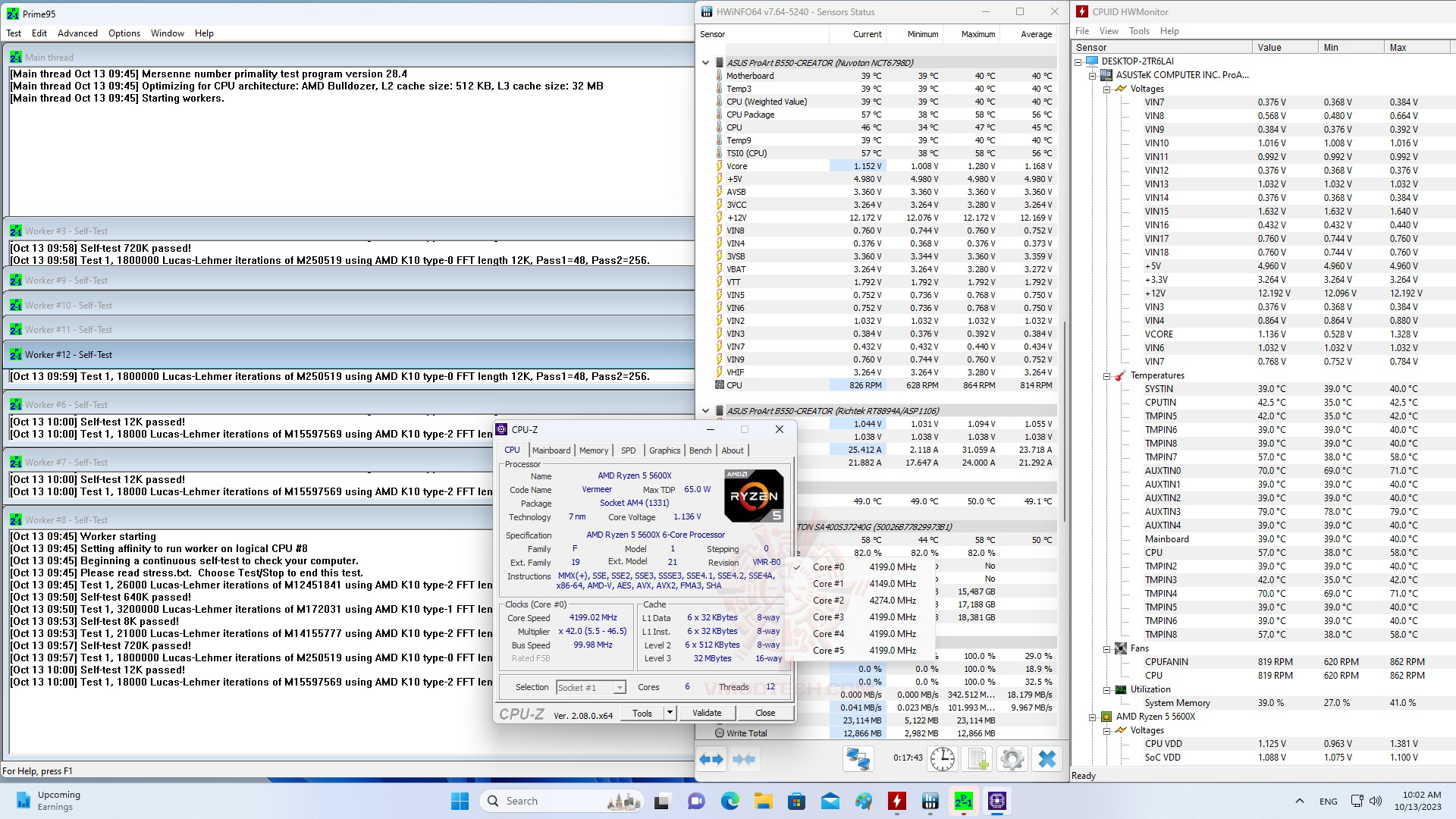Close sensors with blue X icon
1456x819 pixels.
tap(1047, 759)
